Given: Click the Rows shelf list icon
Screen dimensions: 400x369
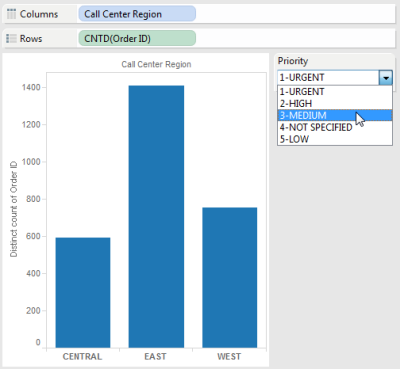Looking at the screenshot, I should pos(11,38).
